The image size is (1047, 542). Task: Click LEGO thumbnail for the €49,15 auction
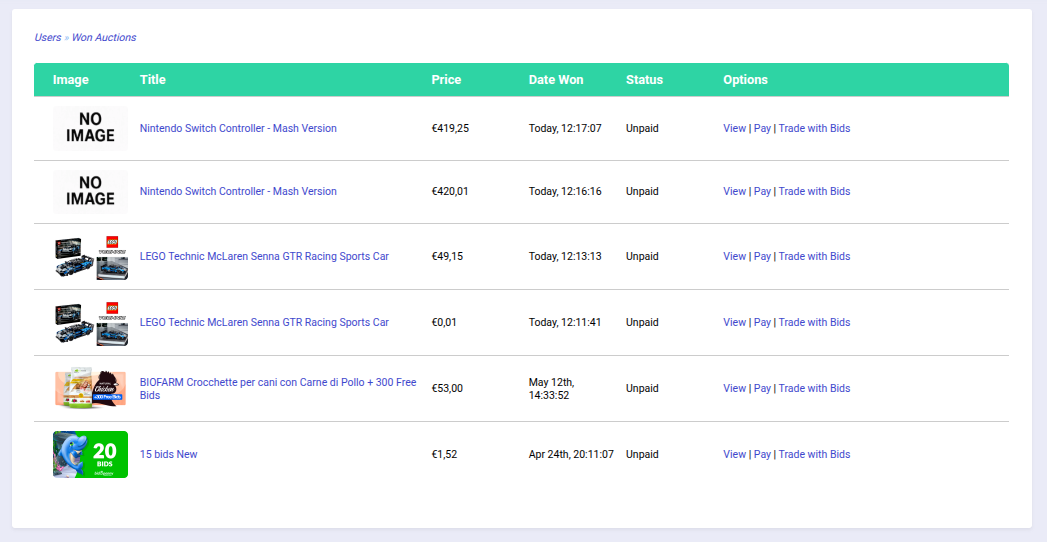click(x=90, y=257)
